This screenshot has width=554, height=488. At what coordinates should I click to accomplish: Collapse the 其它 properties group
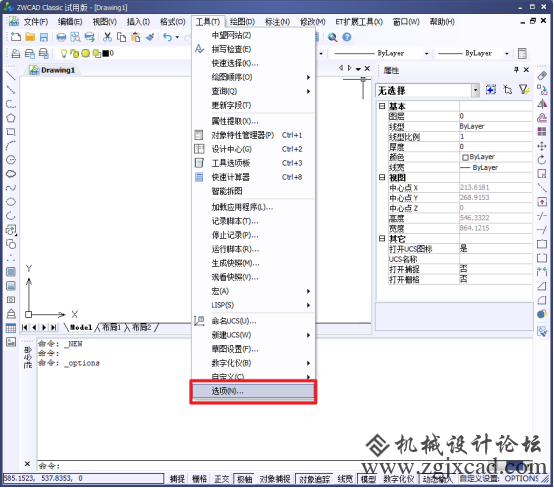382,239
